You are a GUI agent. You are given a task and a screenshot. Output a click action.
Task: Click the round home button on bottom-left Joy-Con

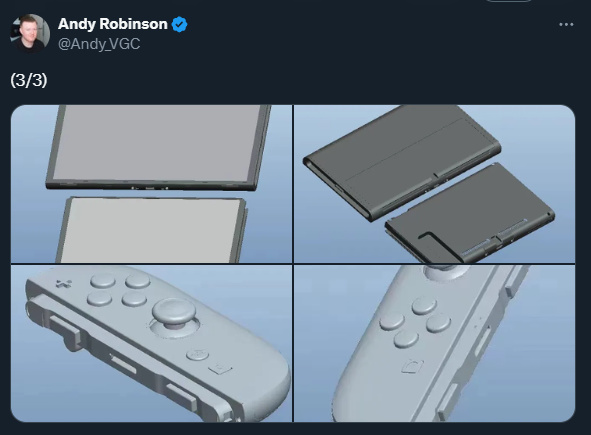tap(197, 354)
